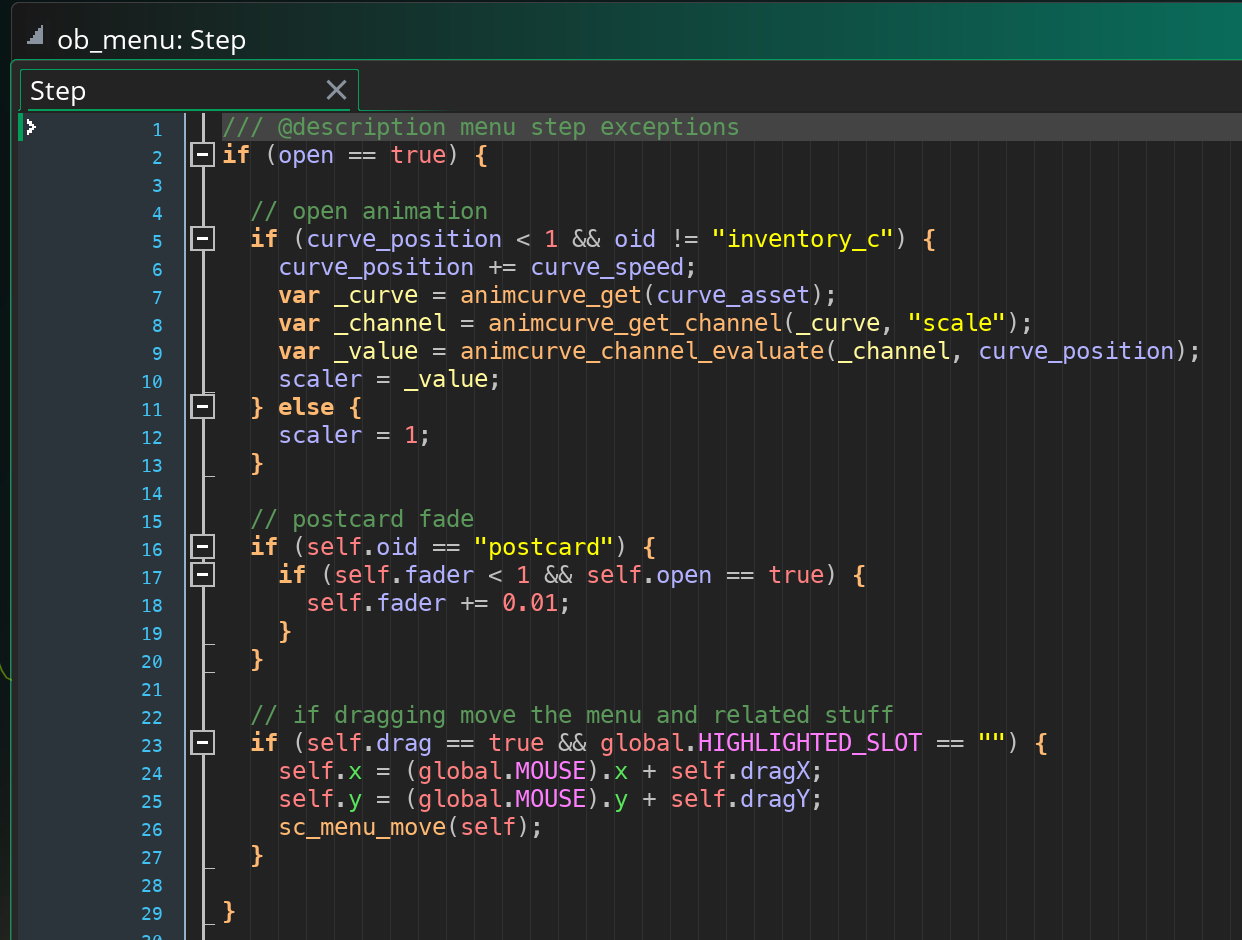Screen dimensions: 1242x940
Task: Click the line "curve_position += curve_speed;"
Action: 487,267
